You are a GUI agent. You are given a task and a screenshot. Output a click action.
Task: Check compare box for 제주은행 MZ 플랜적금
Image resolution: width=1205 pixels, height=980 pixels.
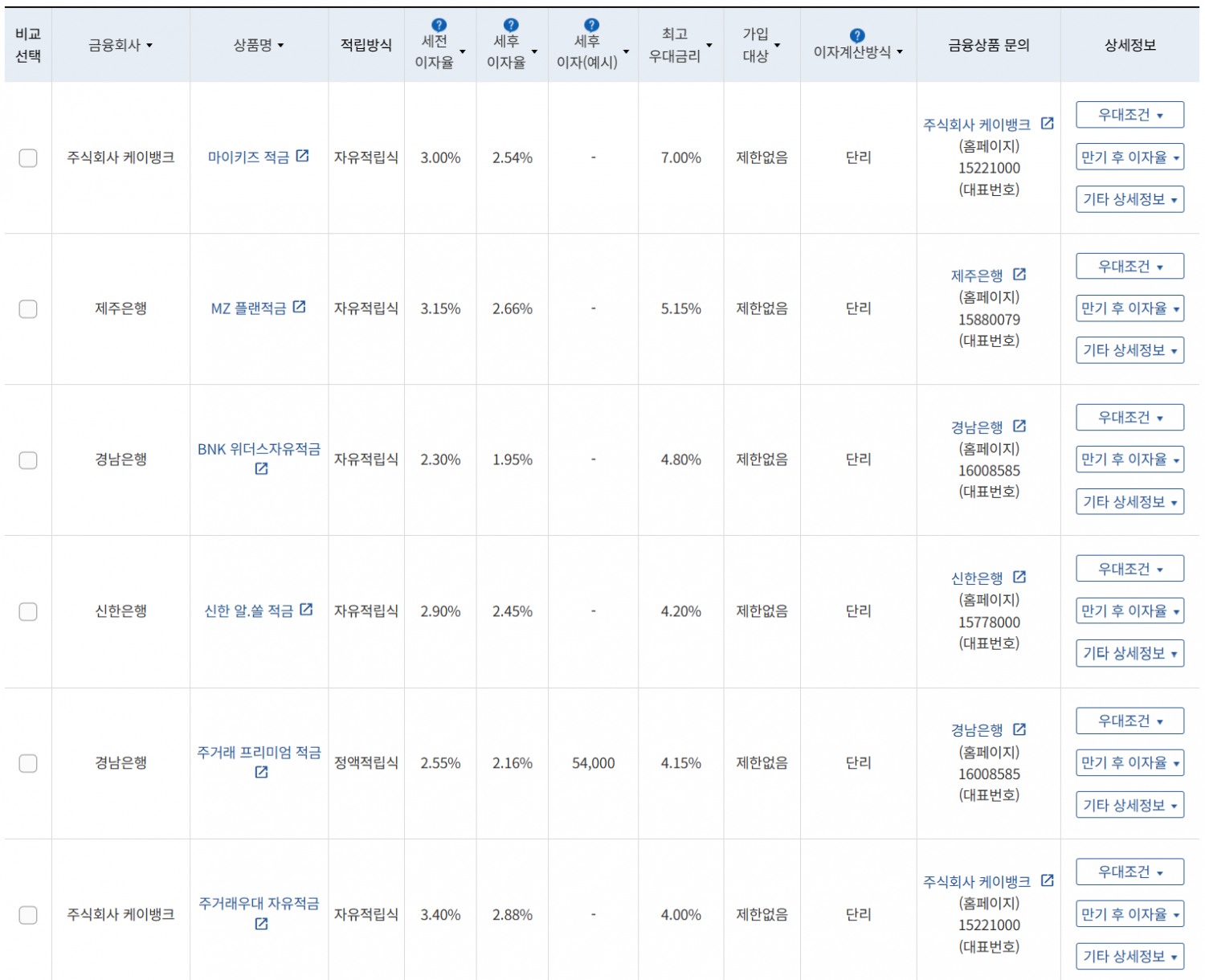click(28, 309)
